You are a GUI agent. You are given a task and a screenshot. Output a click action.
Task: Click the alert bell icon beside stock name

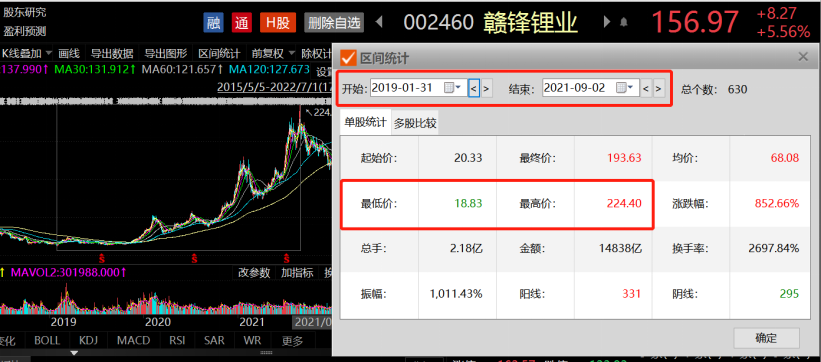[x=624, y=22]
